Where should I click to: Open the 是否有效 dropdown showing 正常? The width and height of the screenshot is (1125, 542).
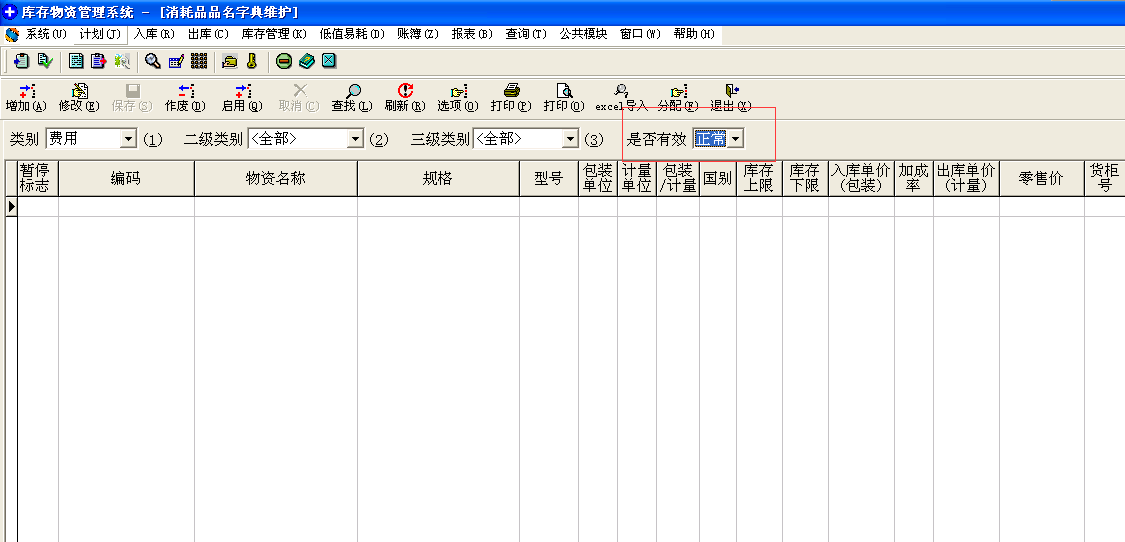pos(735,139)
